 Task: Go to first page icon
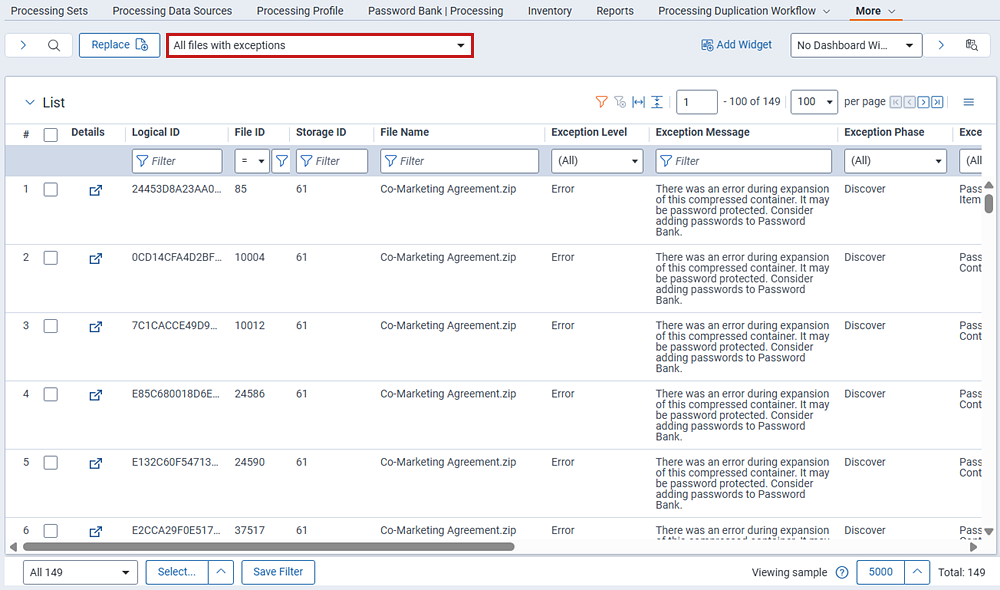[x=895, y=102]
